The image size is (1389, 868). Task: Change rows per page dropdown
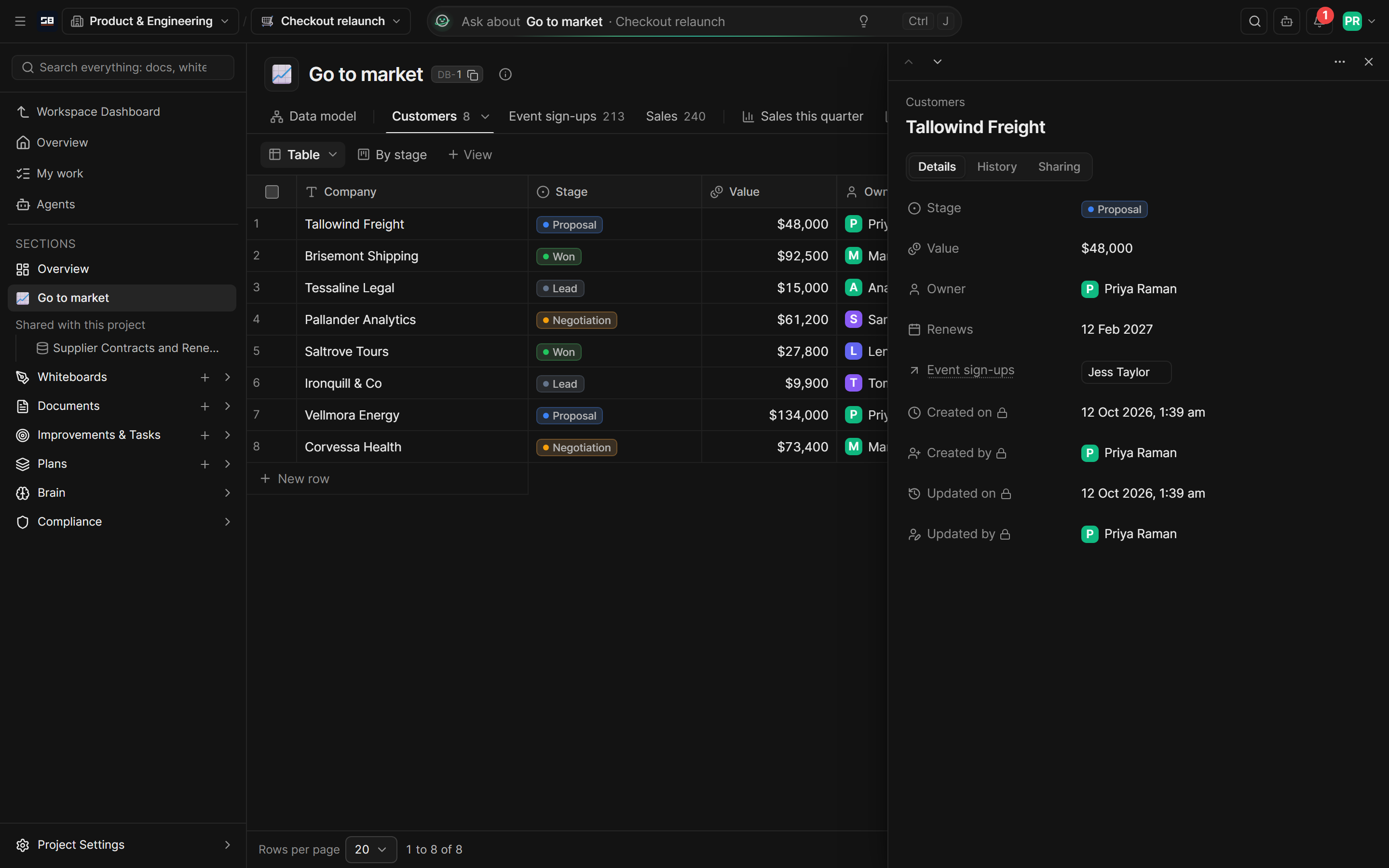click(x=371, y=850)
